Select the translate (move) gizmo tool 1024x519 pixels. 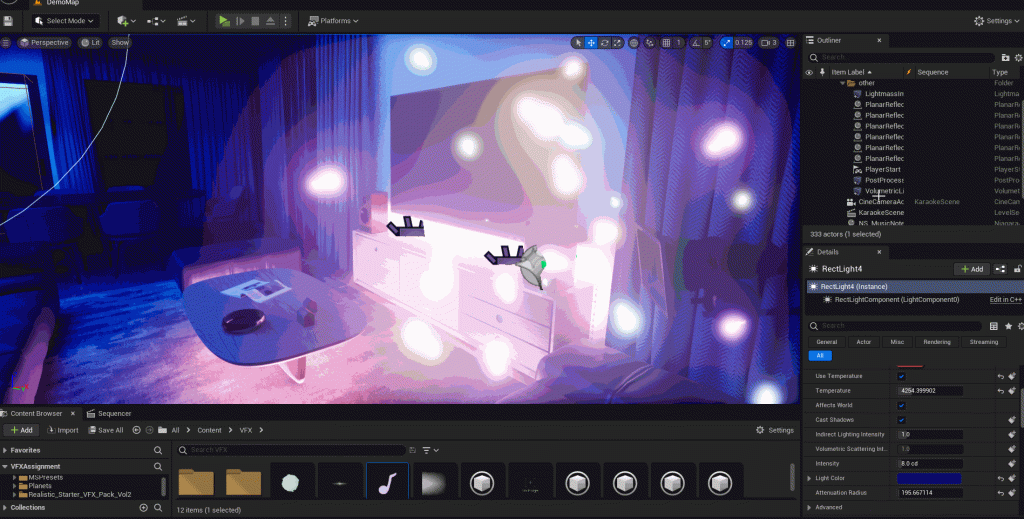592,43
